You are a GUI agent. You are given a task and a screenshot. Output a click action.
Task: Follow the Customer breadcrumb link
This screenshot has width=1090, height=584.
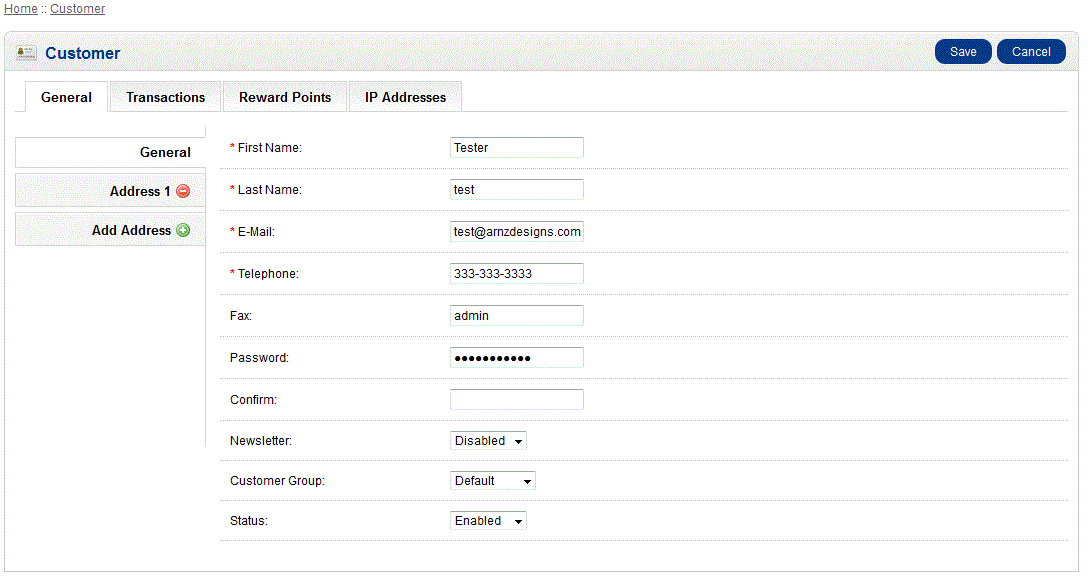pos(77,9)
